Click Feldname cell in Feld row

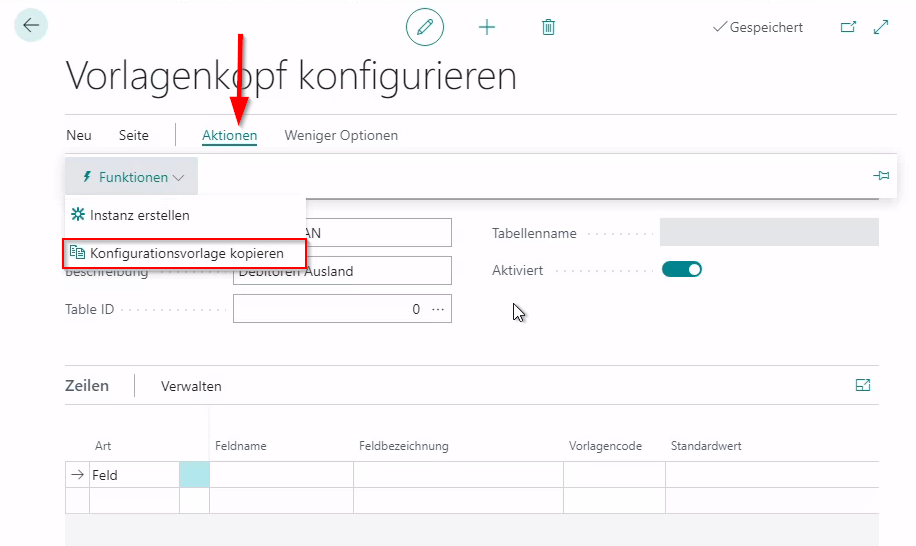coord(282,475)
